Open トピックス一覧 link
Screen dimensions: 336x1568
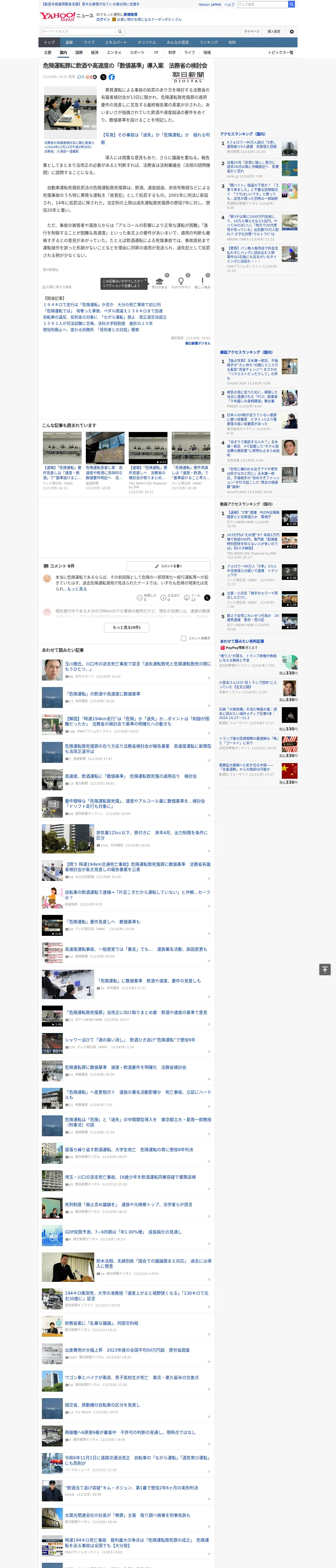pos(281,52)
